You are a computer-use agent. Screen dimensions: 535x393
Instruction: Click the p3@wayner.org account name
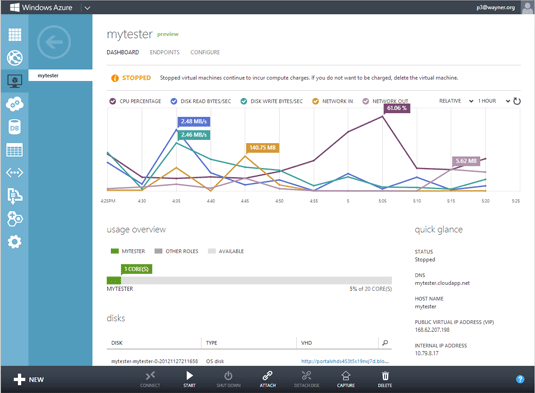(495, 8)
